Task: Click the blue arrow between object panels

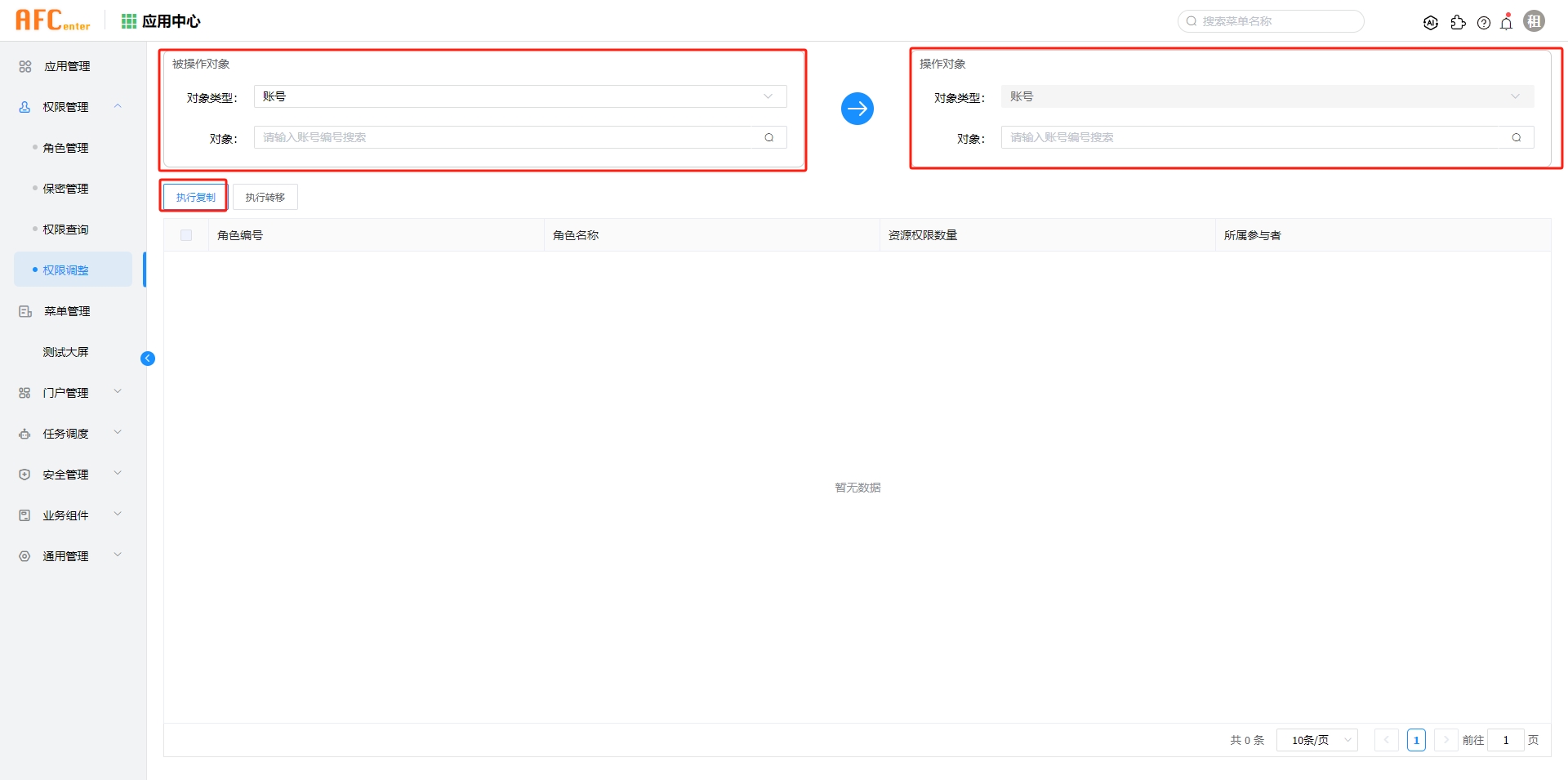Action: [x=857, y=108]
